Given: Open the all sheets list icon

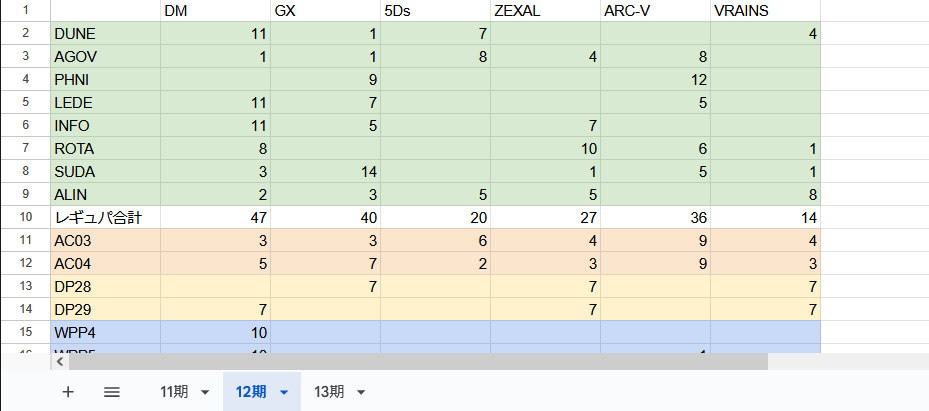Looking at the screenshot, I should point(112,392).
